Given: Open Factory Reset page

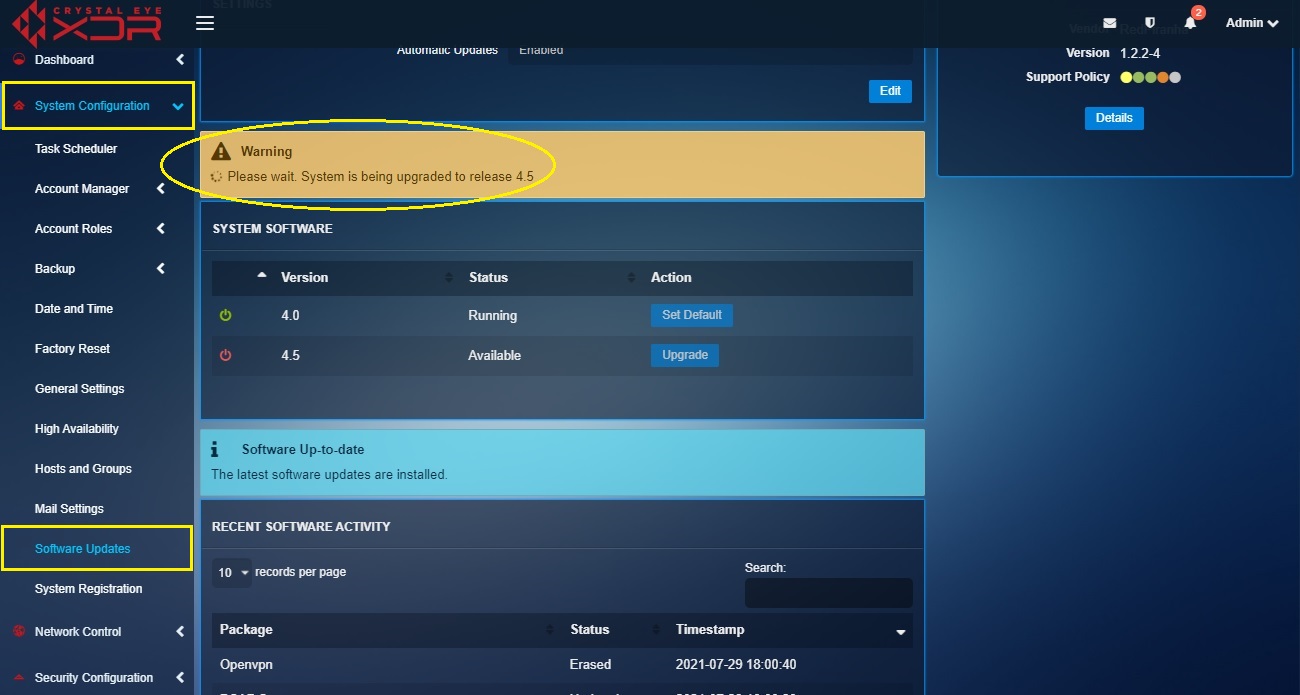Looking at the screenshot, I should pyautogui.click(x=72, y=349).
